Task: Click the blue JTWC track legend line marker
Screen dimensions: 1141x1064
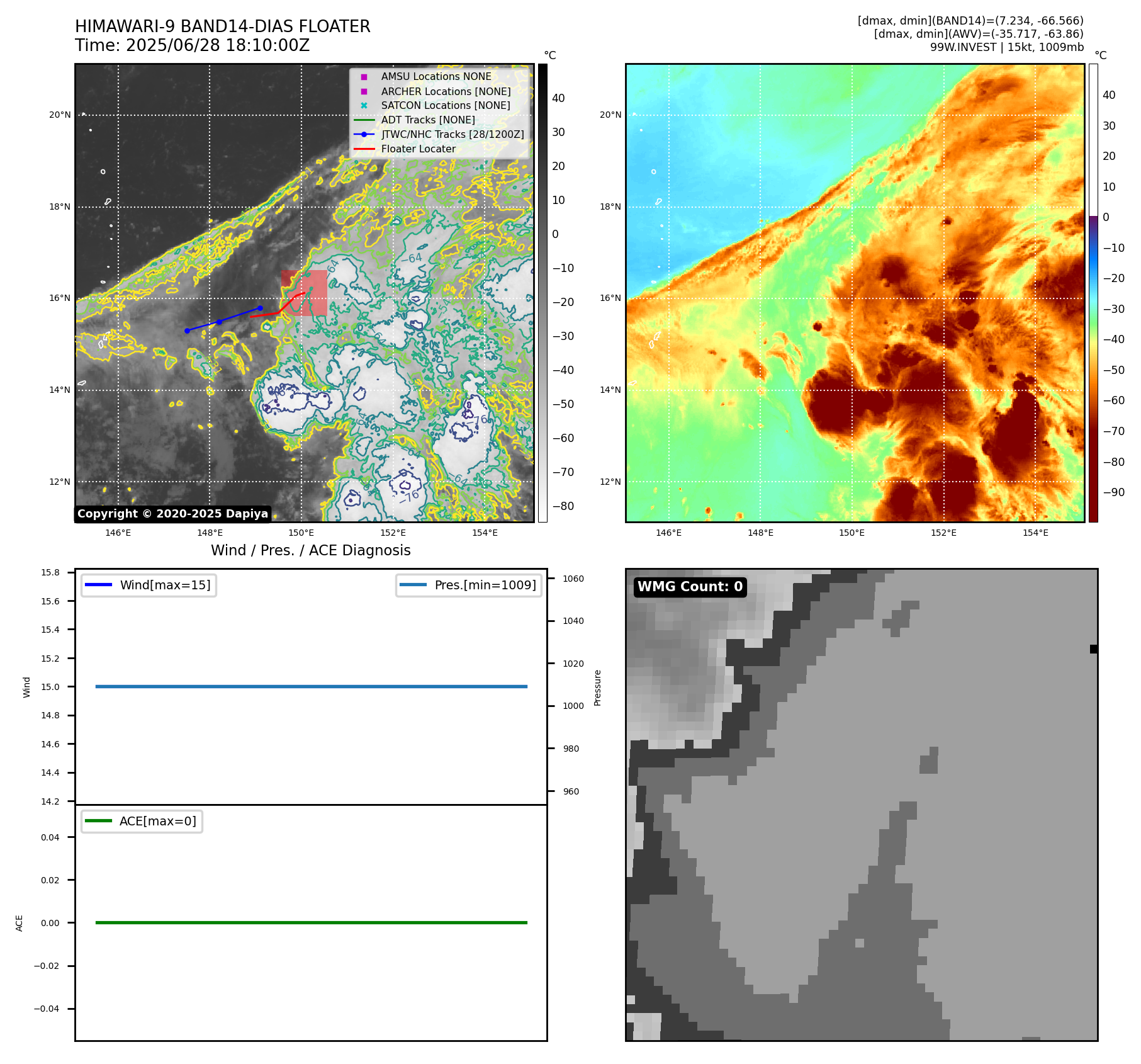Action: [364, 134]
